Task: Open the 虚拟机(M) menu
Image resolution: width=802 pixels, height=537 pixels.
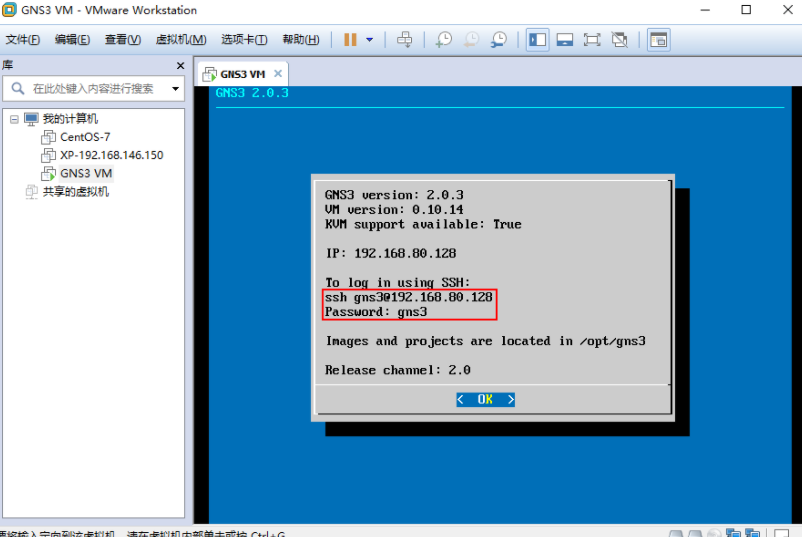Action: coord(181,39)
